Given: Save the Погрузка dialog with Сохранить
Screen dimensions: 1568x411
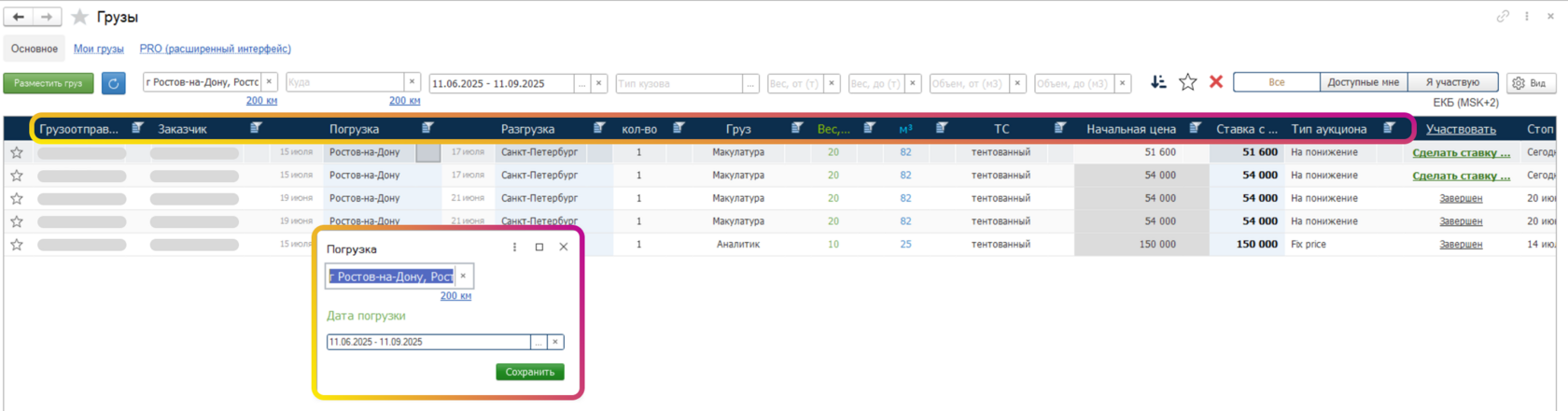Looking at the screenshot, I should tap(530, 372).
